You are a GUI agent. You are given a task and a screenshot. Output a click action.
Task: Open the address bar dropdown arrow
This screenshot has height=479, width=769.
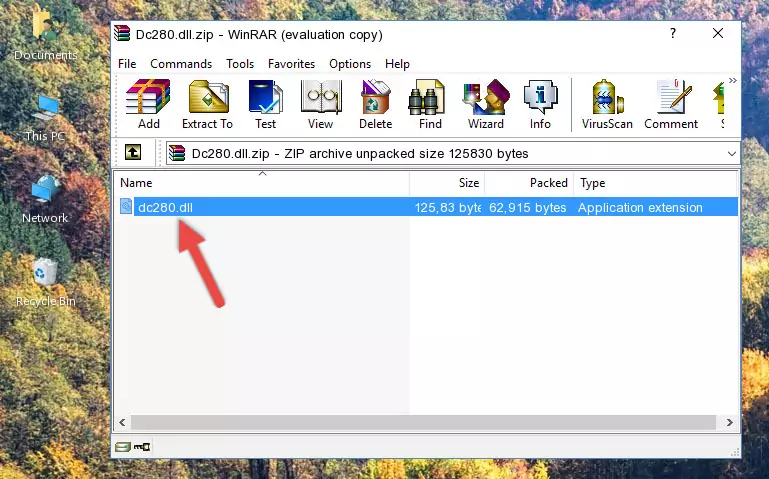(x=732, y=153)
